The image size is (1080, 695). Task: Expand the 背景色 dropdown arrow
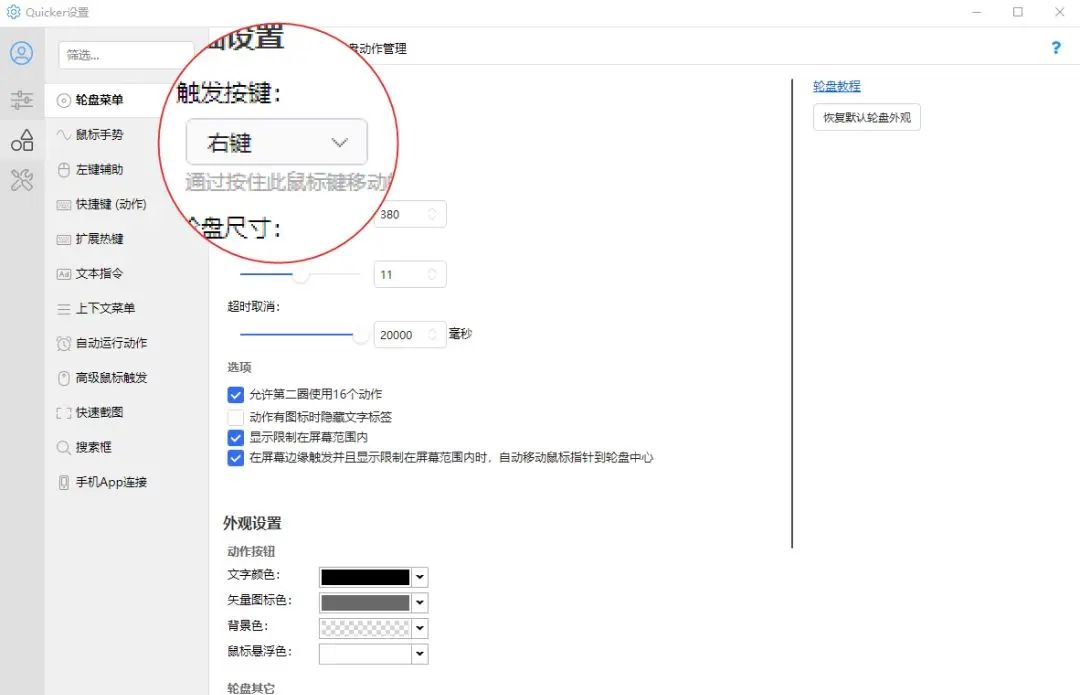click(420, 627)
